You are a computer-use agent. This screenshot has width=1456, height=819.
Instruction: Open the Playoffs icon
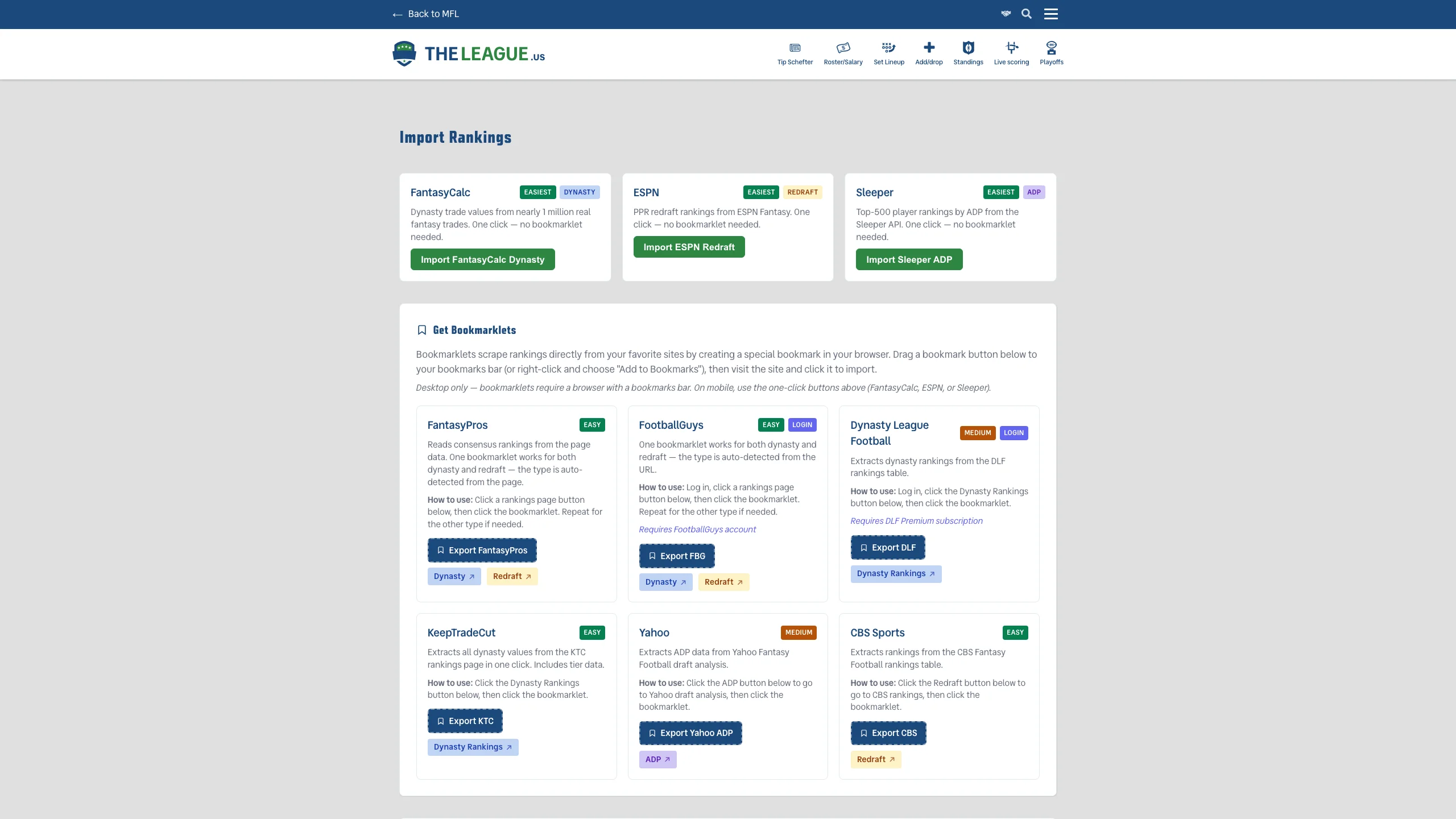click(1051, 48)
